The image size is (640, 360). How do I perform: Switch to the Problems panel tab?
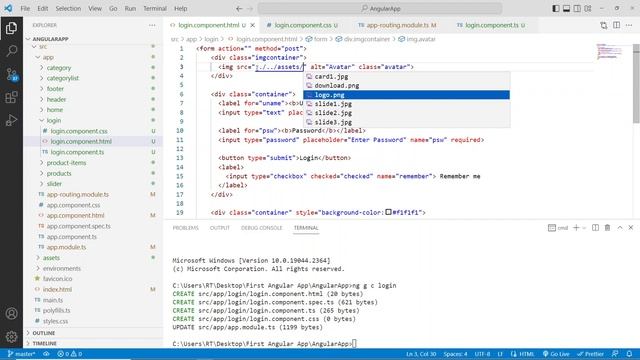point(185,228)
